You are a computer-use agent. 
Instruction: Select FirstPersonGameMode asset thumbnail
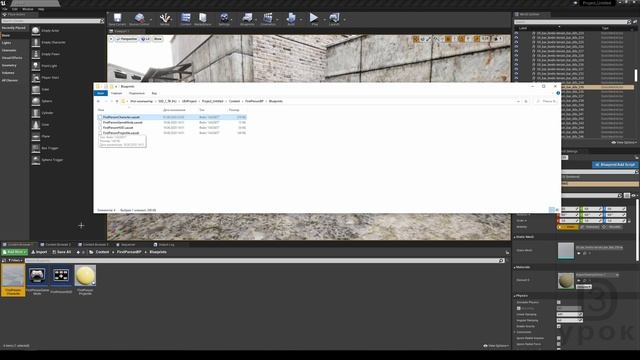click(37, 280)
